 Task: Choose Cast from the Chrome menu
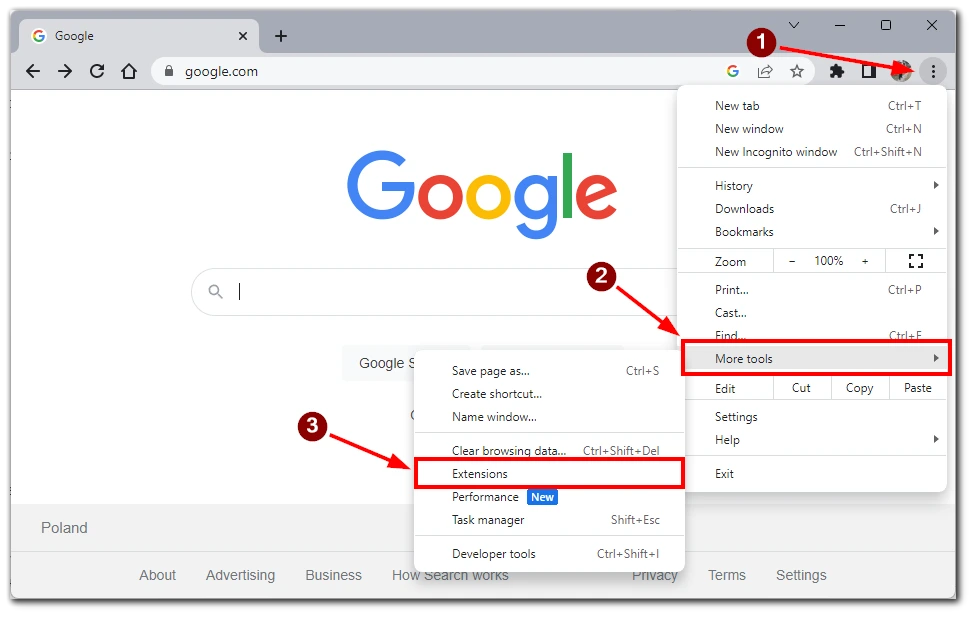tap(812, 313)
